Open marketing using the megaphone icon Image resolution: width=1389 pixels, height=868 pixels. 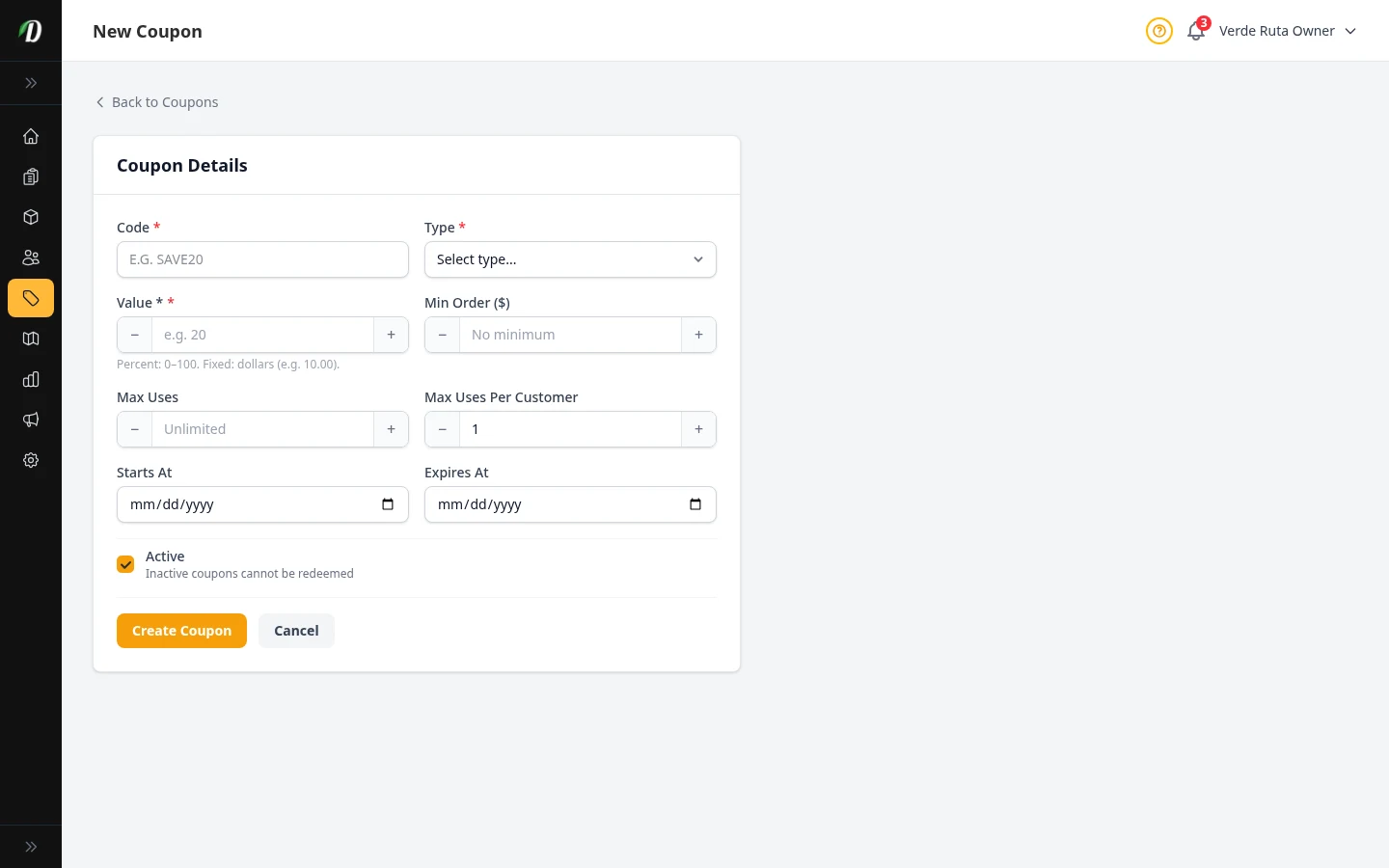tap(31, 420)
